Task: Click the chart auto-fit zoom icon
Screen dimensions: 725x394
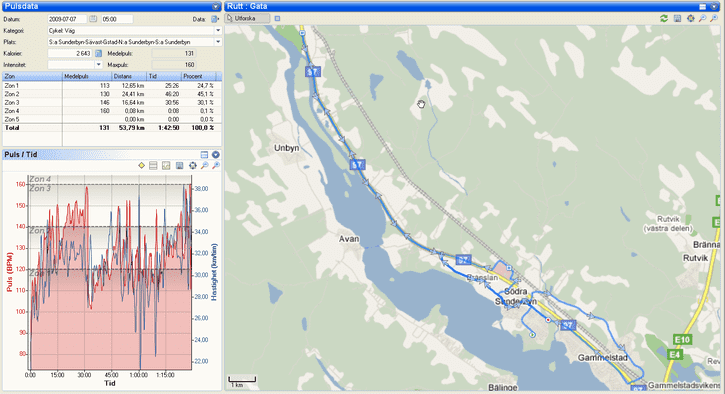Action: [192, 166]
